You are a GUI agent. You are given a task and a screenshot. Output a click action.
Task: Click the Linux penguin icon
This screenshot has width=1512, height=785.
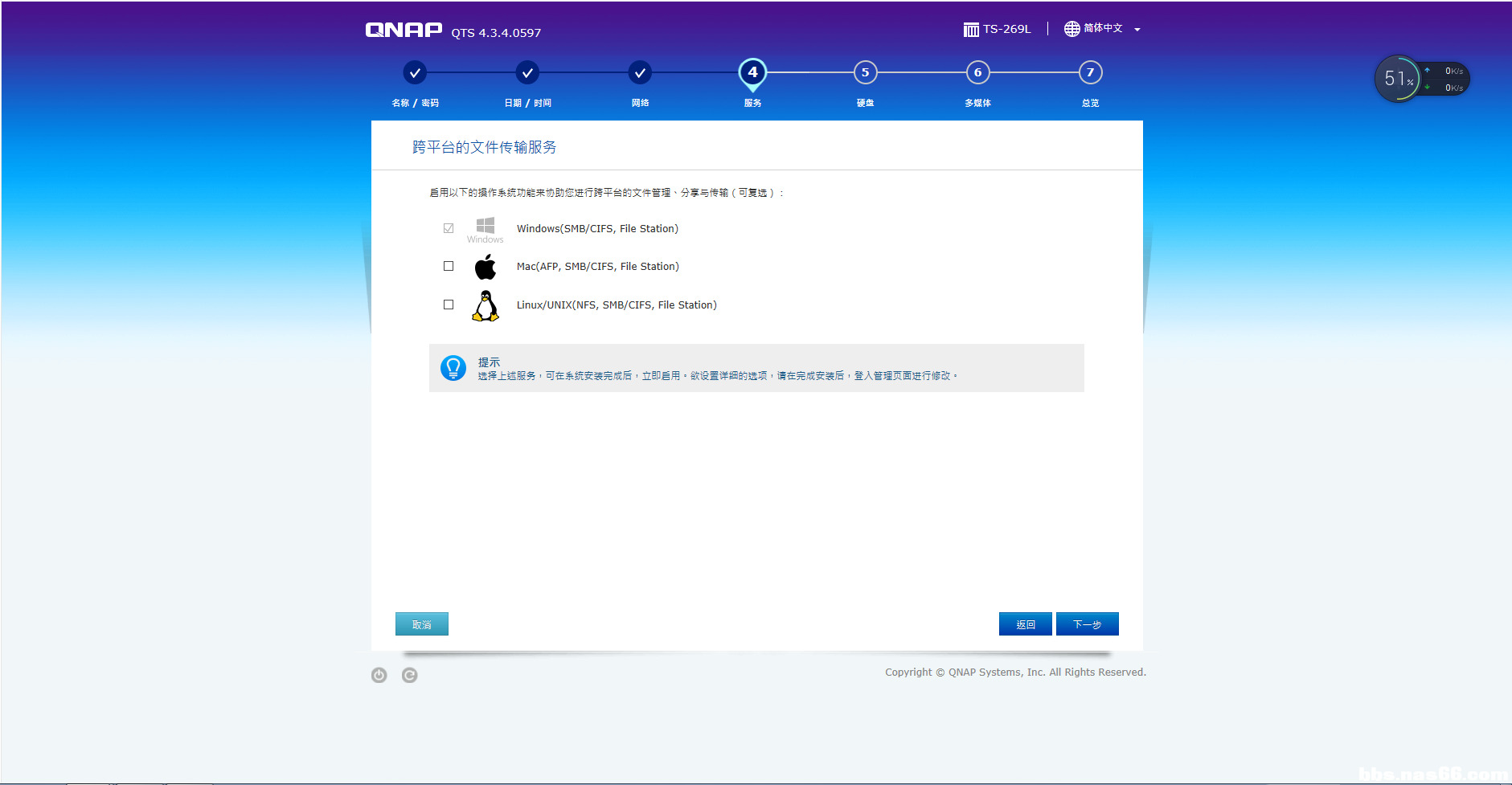click(486, 306)
